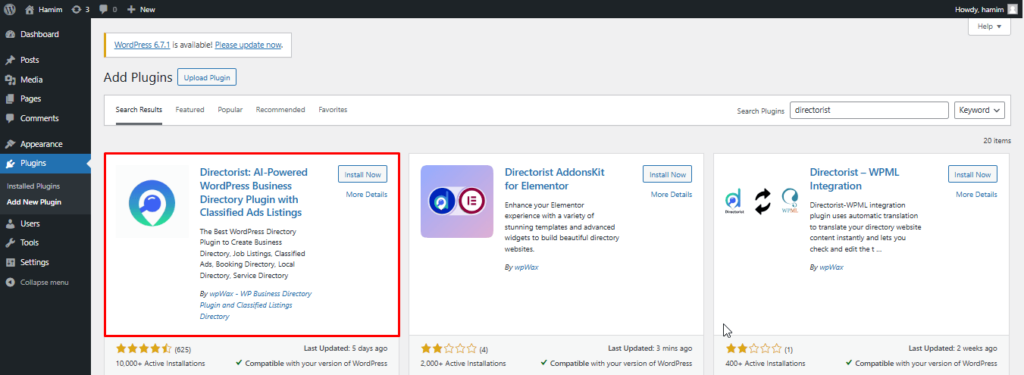Viewport: 1024px width, 375px height.
Task: Click the Hamim site home icon
Action: pos(29,10)
